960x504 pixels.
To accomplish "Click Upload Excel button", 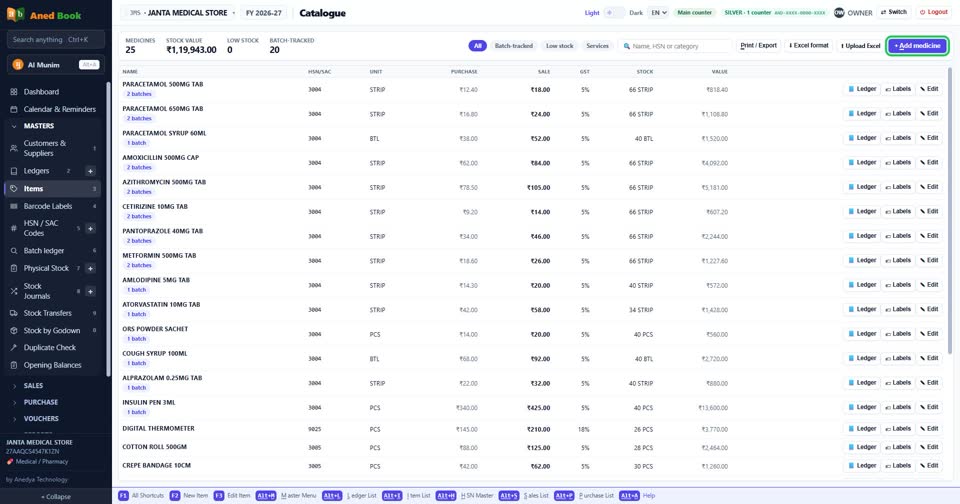I will coord(861,46).
